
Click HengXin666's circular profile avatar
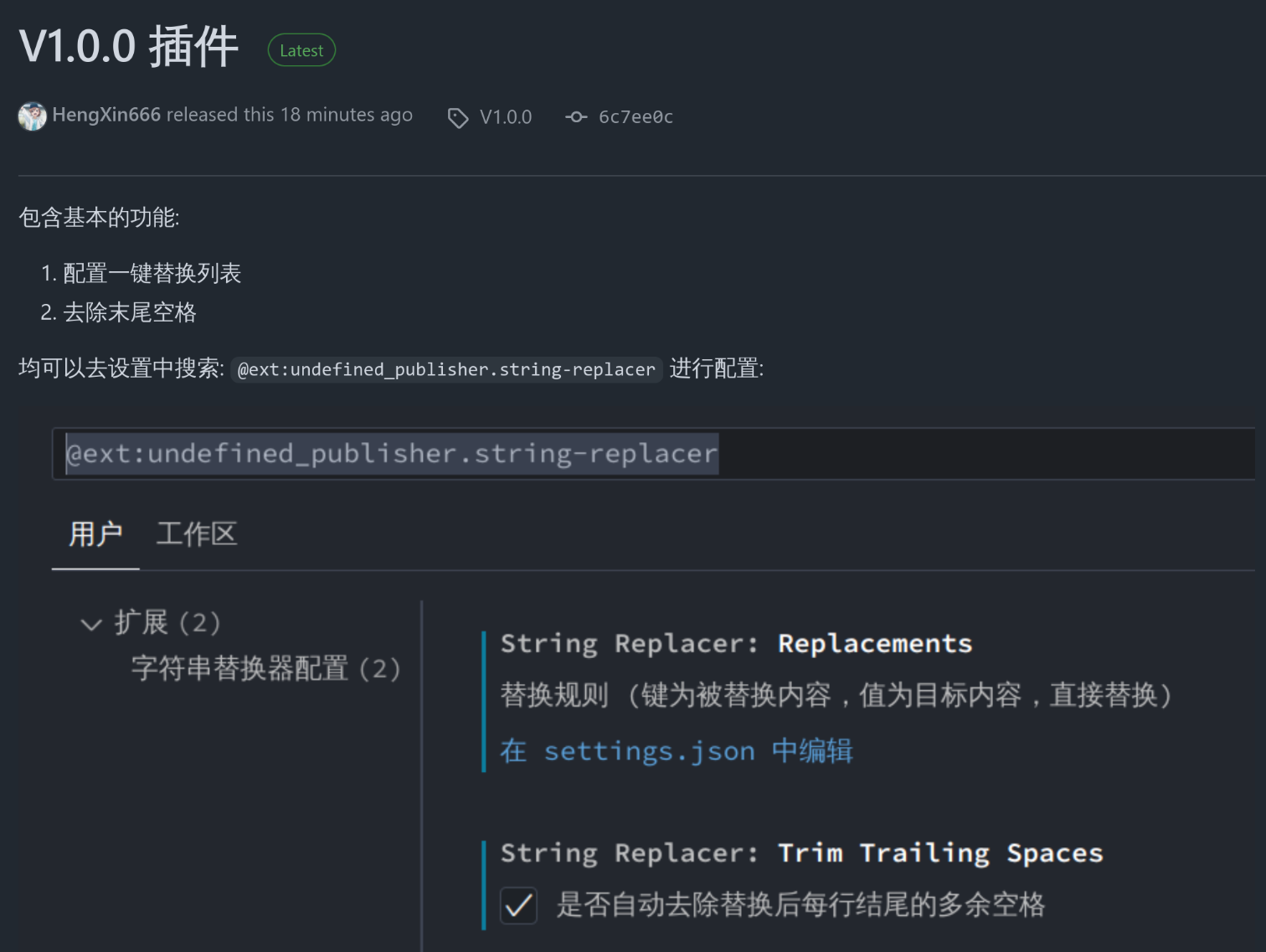32,116
